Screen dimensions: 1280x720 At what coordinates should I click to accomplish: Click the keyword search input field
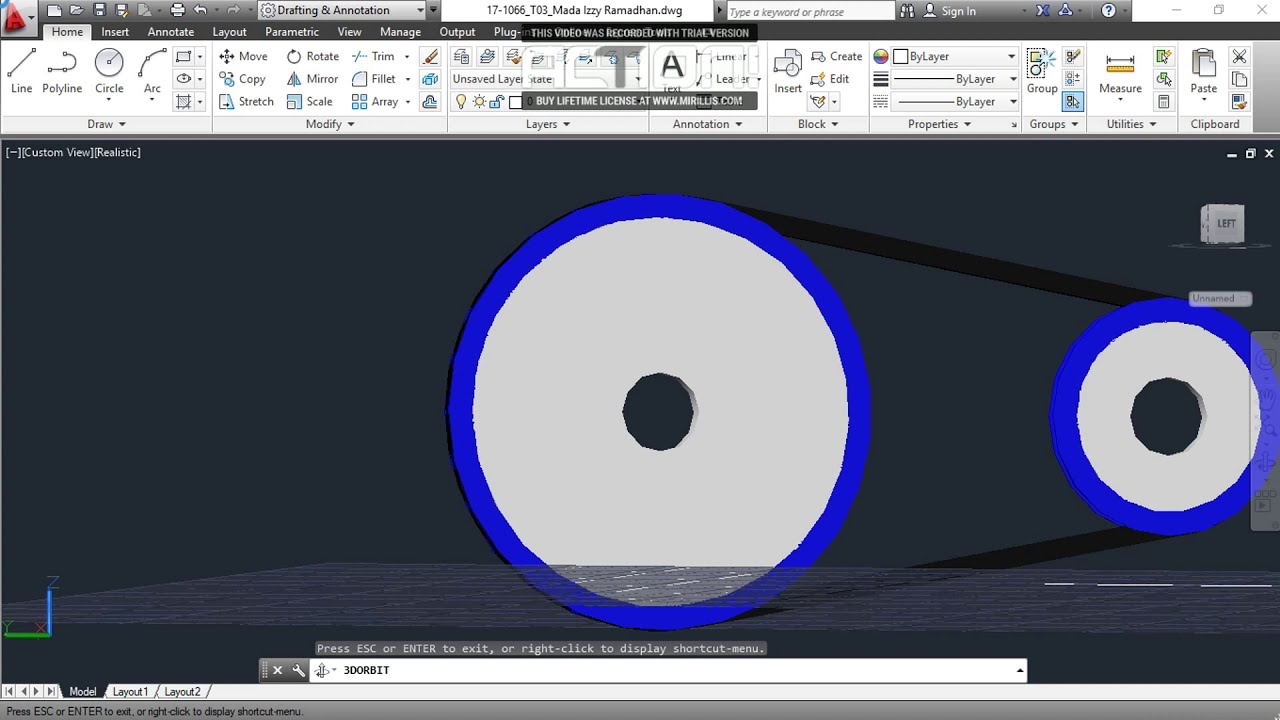(x=810, y=11)
